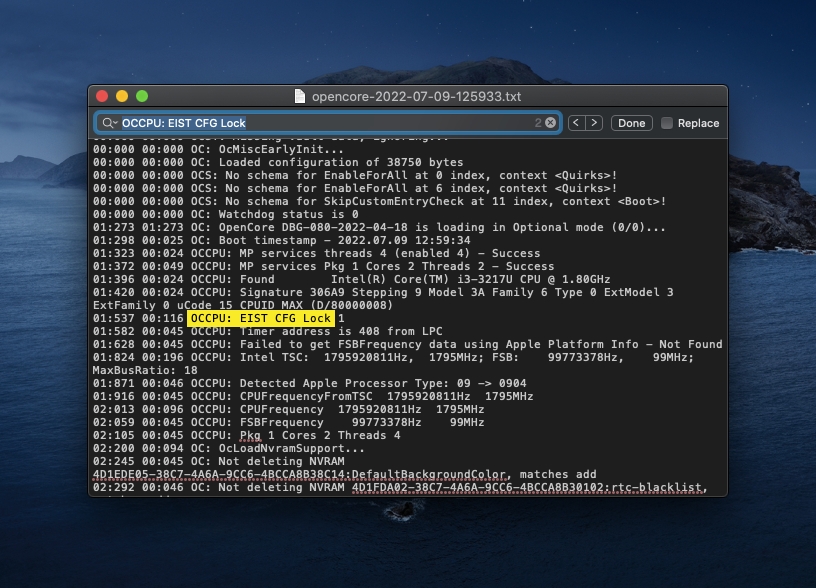Click the opencore-2022-07-09-125933.txt window title
Image resolution: width=816 pixels, height=588 pixels.
pos(416,97)
